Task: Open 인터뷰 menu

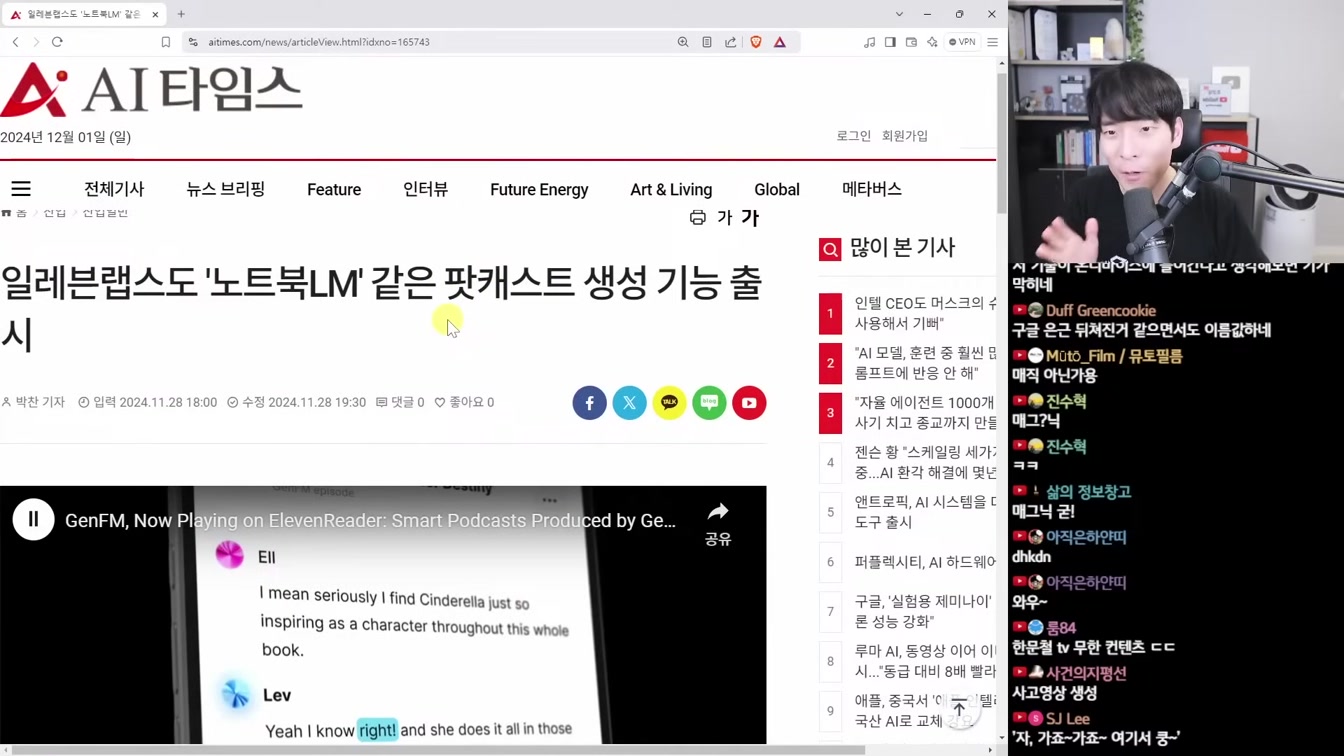Action: click(x=425, y=189)
